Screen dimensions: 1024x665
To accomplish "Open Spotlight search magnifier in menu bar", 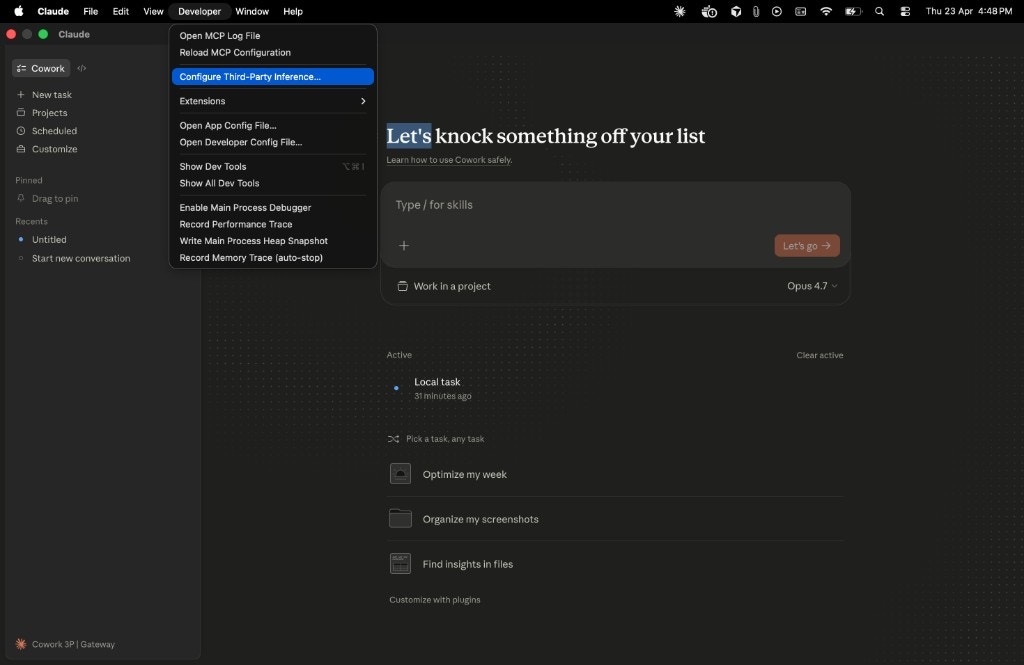I will click(879, 11).
